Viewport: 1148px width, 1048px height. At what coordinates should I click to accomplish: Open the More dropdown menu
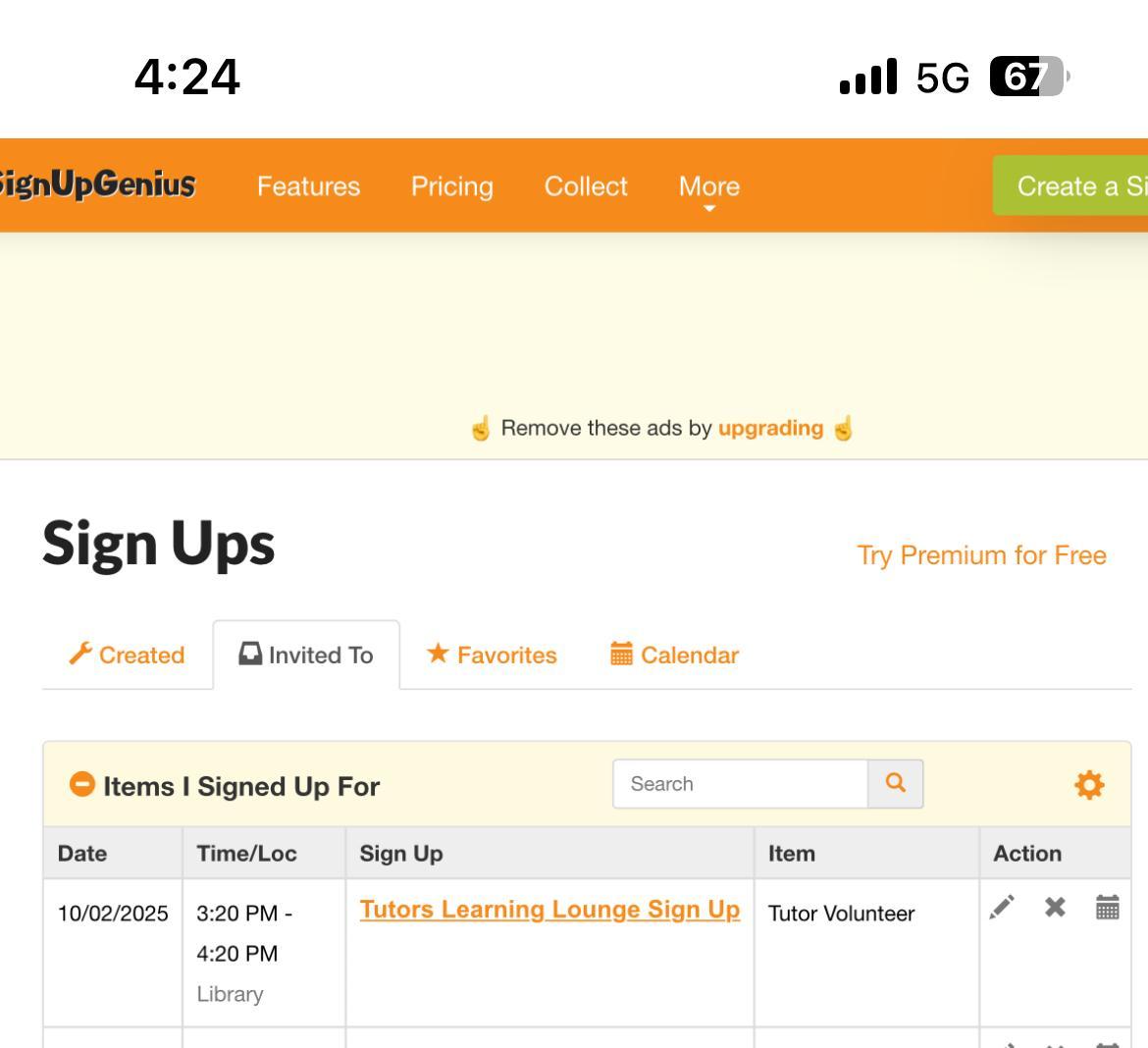[708, 186]
